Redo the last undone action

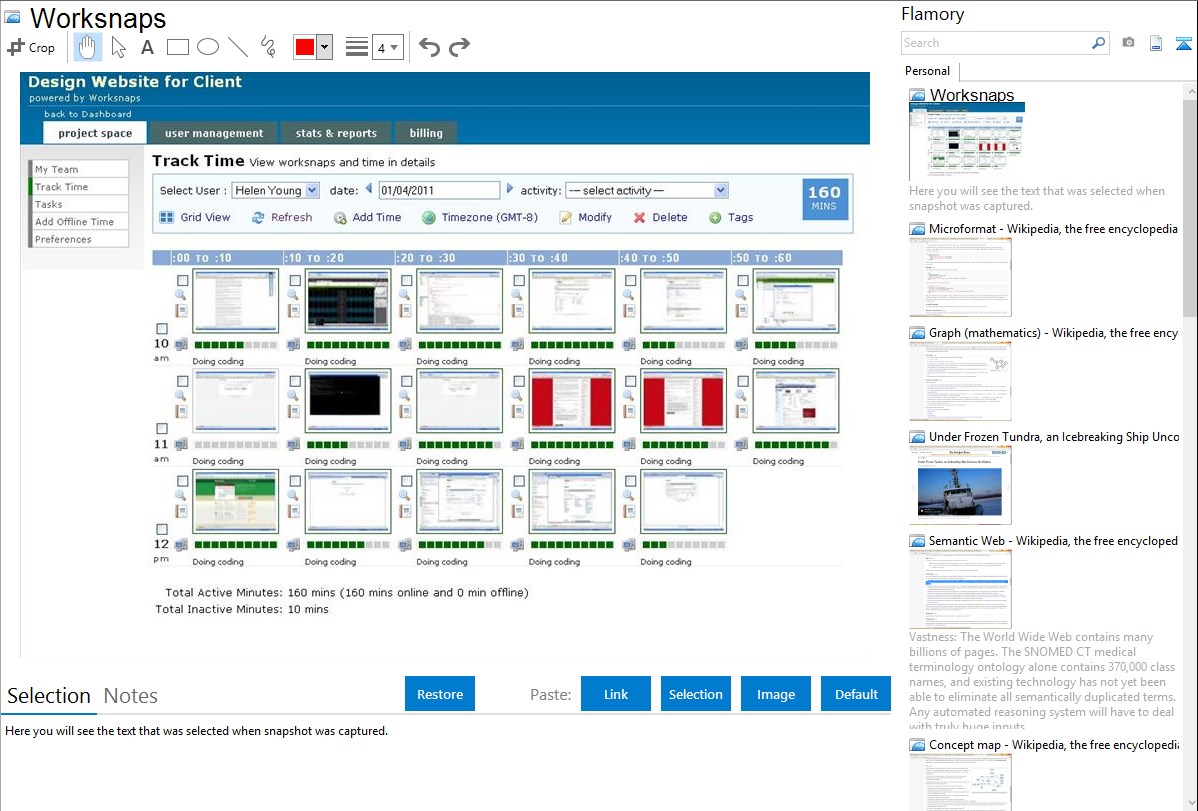459,47
